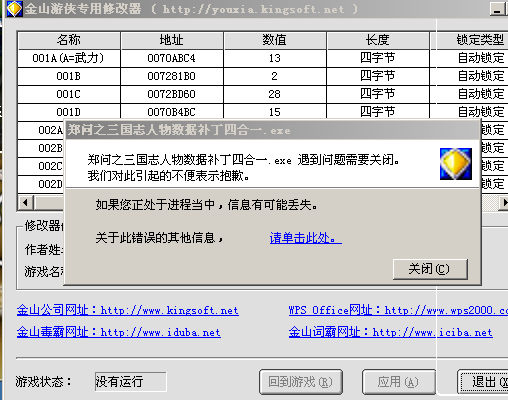
Task: Click 四字节 length cell in 001C row
Action: pyautogui.click(x=378, y=94)
